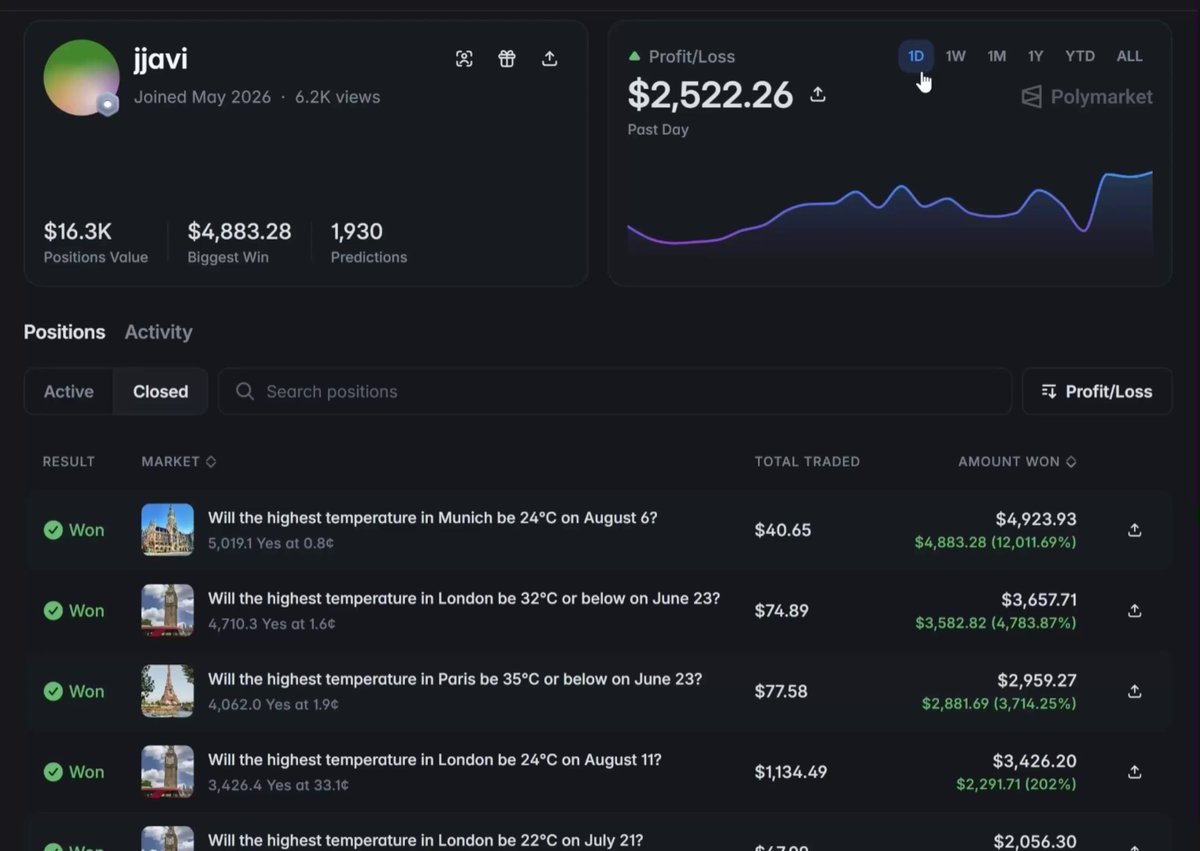Viewport: 1200px width, 851px height.
Task: Select the Closed positions filter
Action: (160, 392)
